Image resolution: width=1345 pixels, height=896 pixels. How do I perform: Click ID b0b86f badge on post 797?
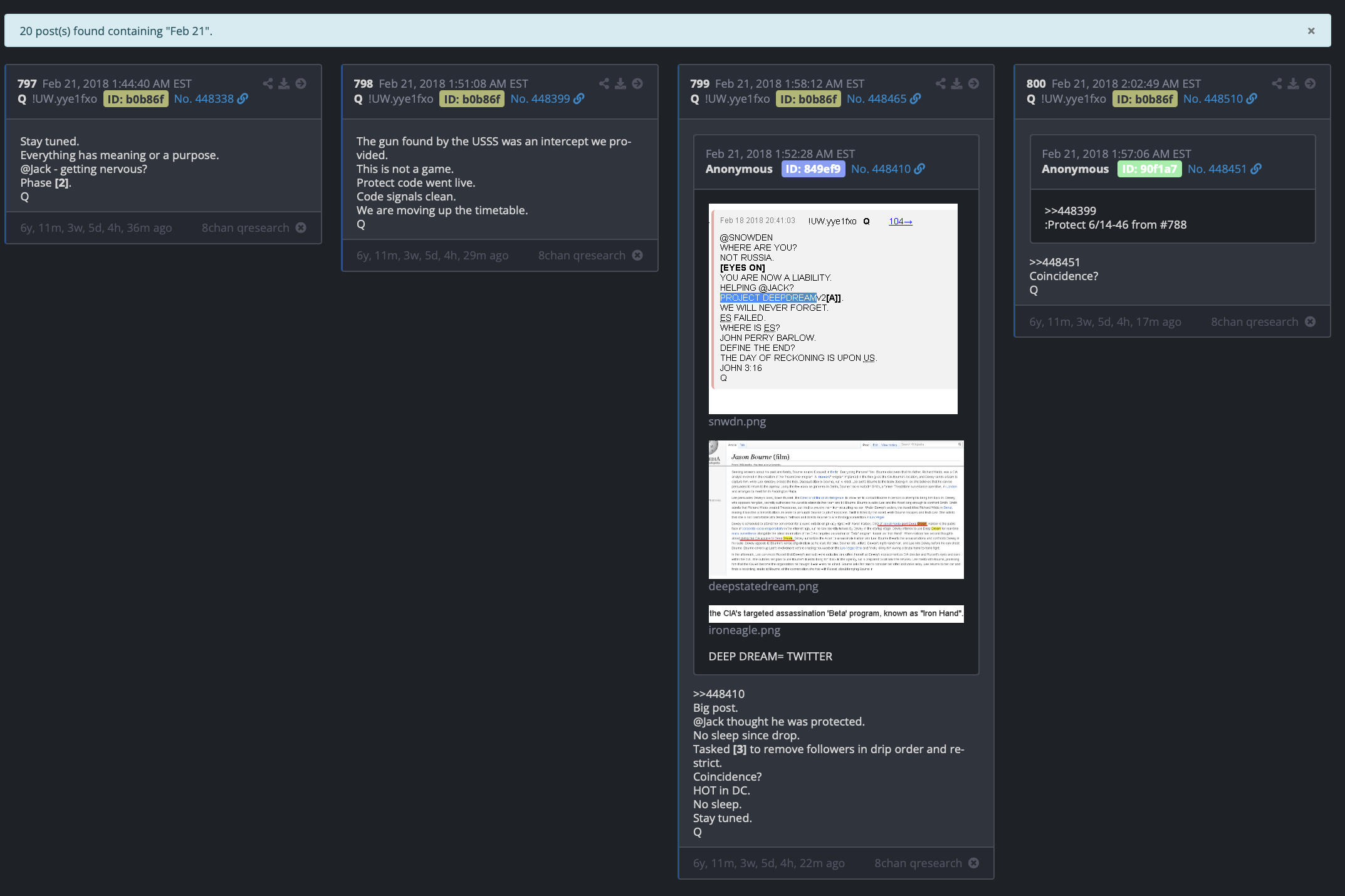coord(136,99)
